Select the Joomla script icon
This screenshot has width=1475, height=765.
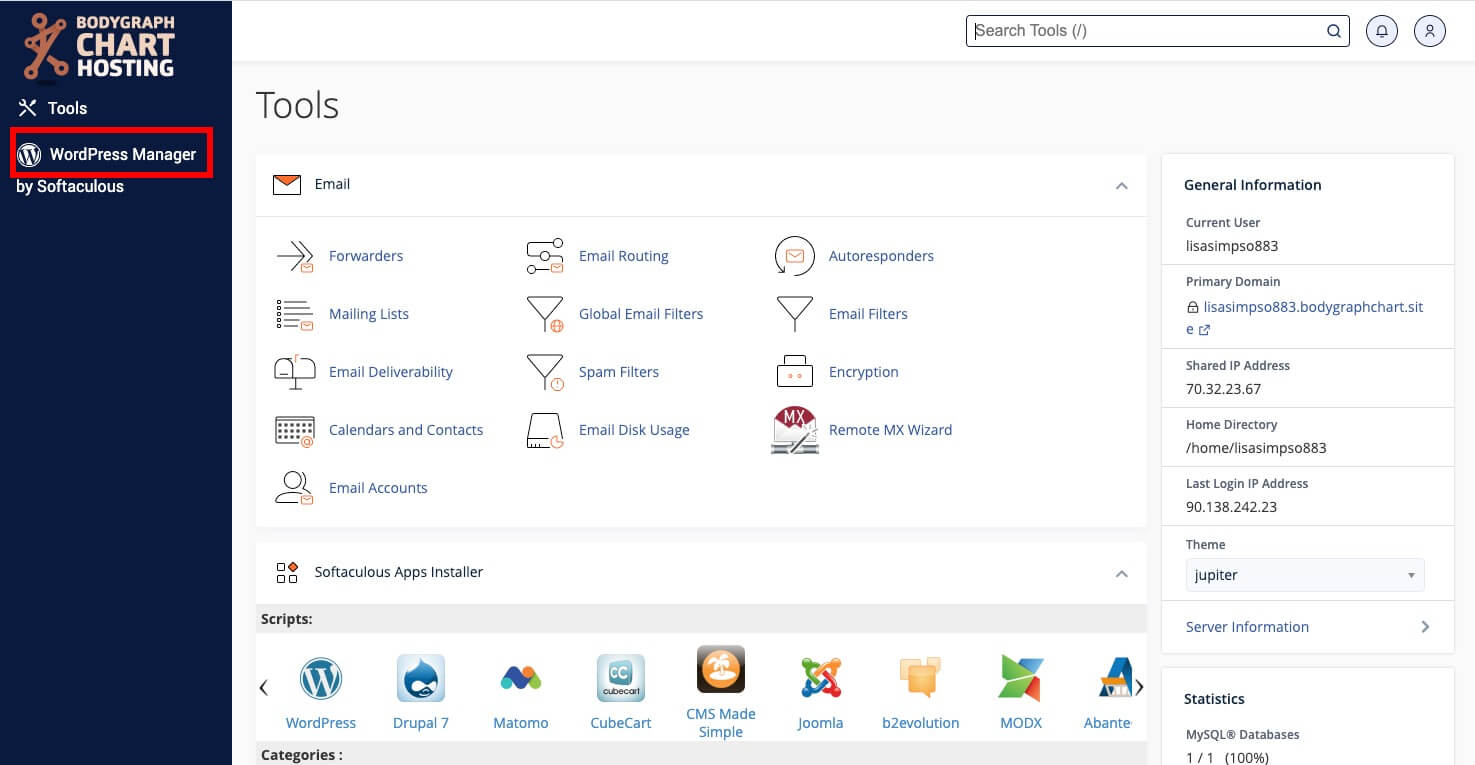coord(821,679)
